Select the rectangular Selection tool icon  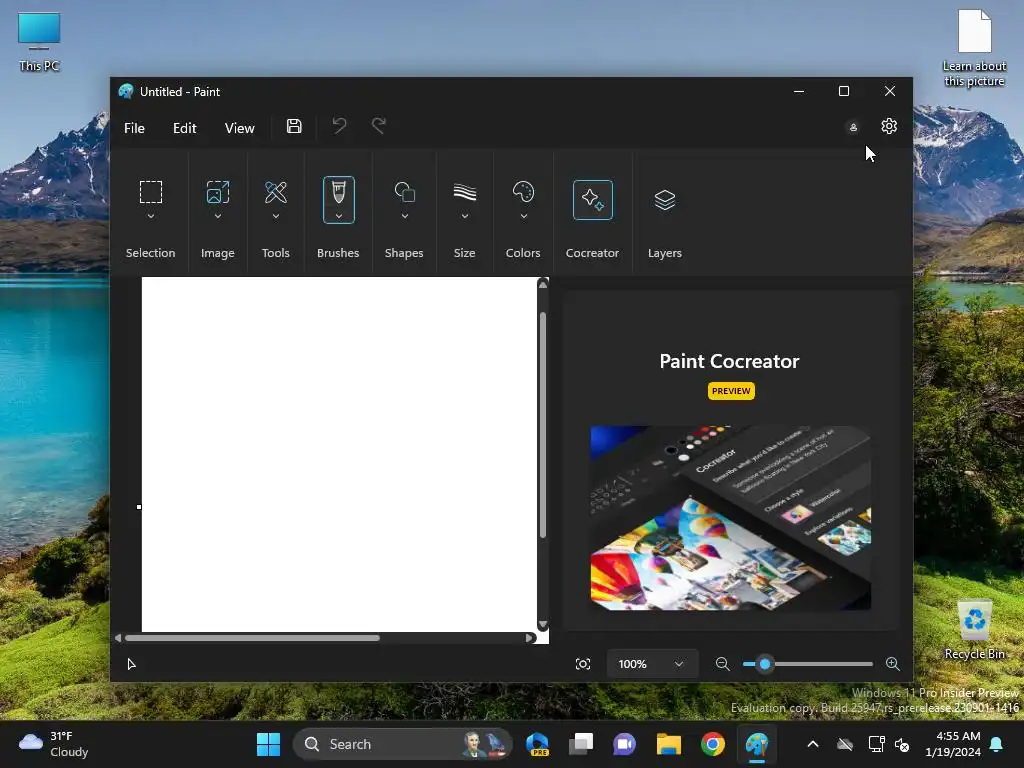(x=151, y=192)
